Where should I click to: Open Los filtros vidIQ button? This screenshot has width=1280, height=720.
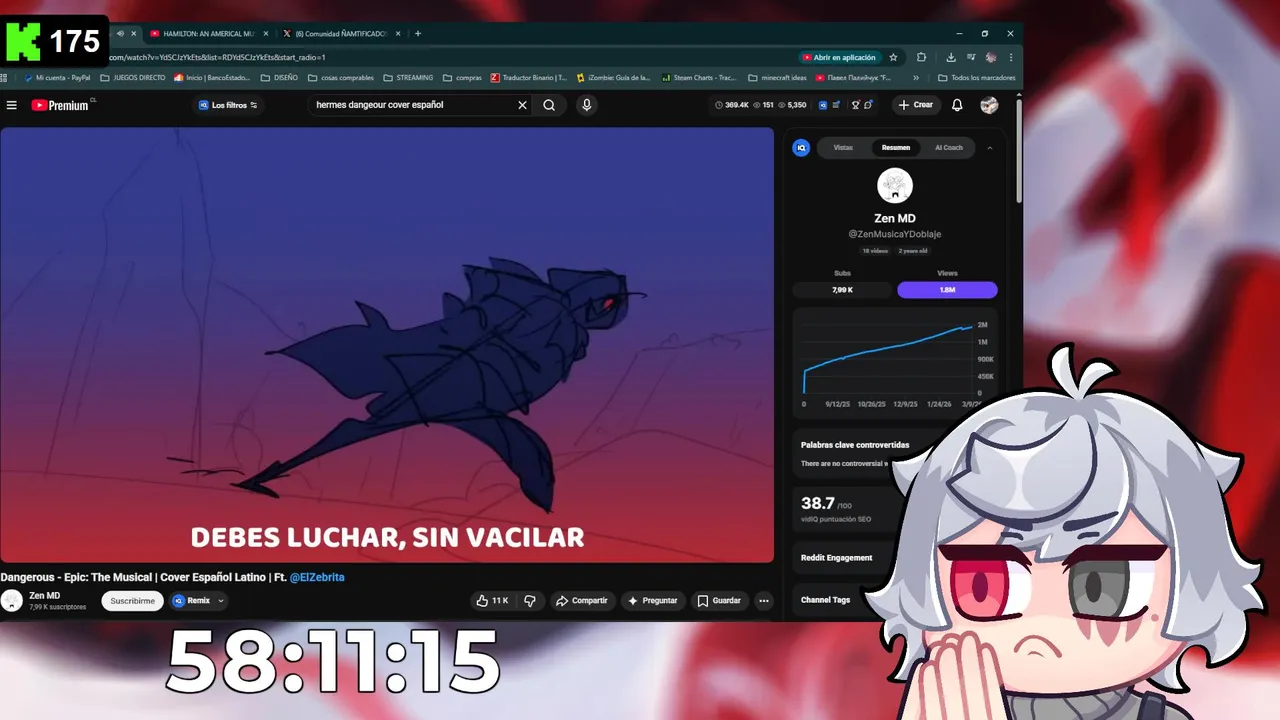228,105
